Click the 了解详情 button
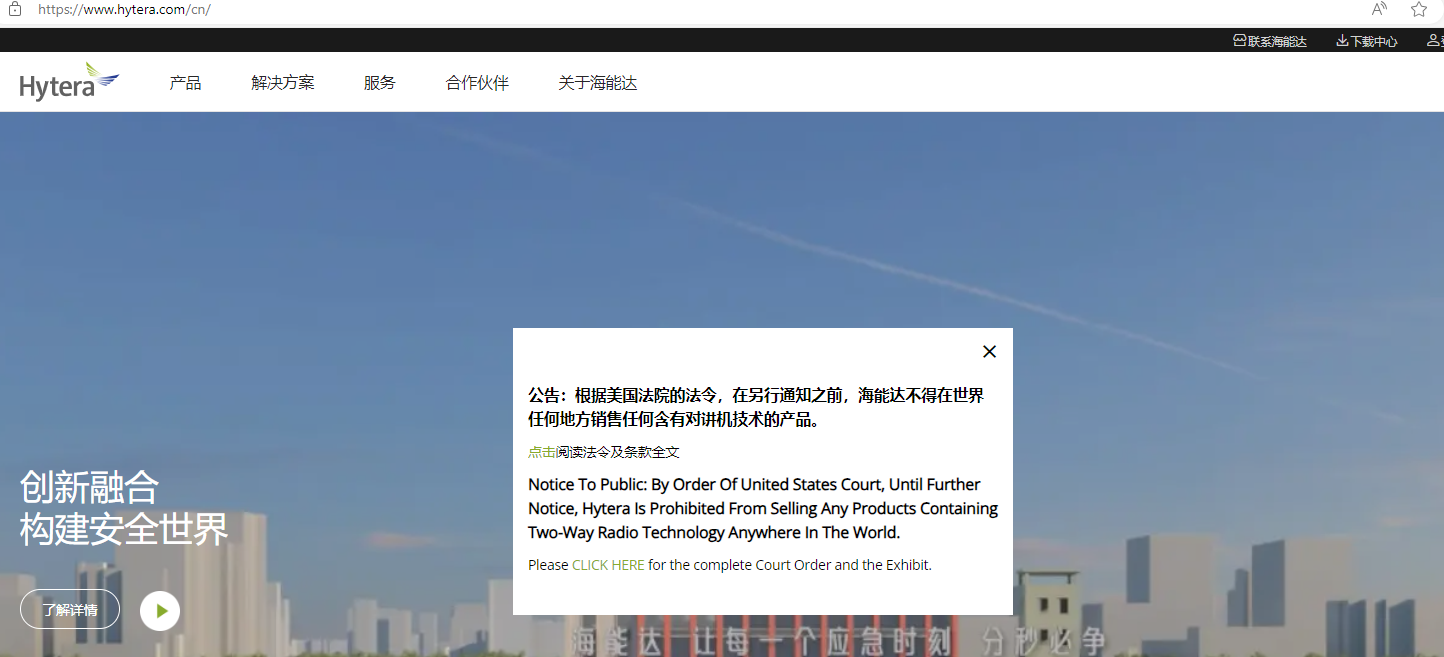1444x657 pixels. (70, 609)
